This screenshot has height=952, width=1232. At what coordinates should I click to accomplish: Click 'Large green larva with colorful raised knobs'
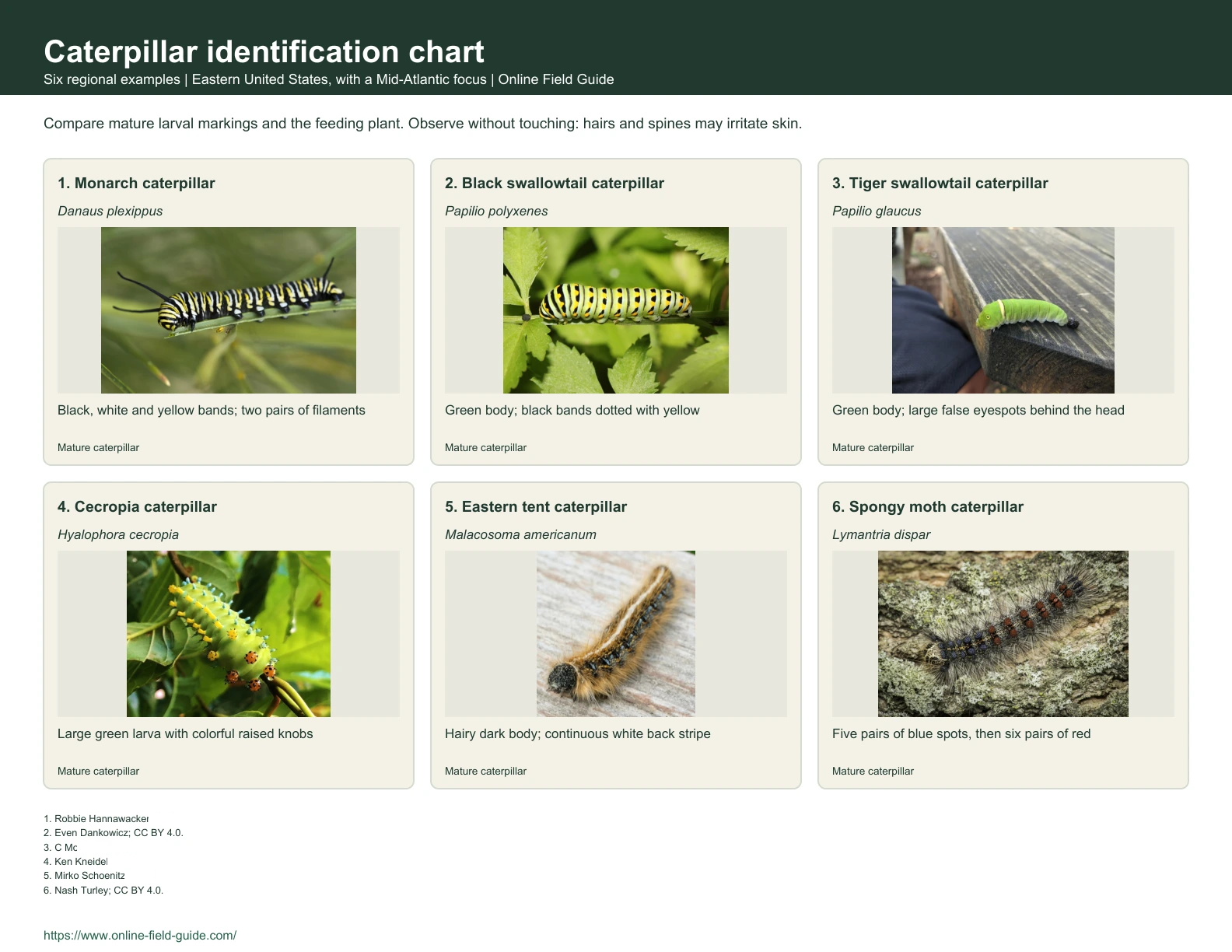pos(185,733)
